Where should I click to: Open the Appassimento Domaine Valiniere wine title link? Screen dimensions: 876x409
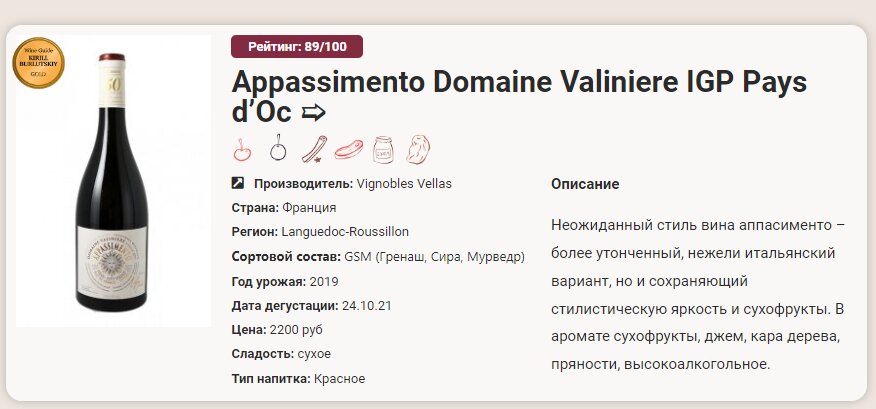[519, 97]
